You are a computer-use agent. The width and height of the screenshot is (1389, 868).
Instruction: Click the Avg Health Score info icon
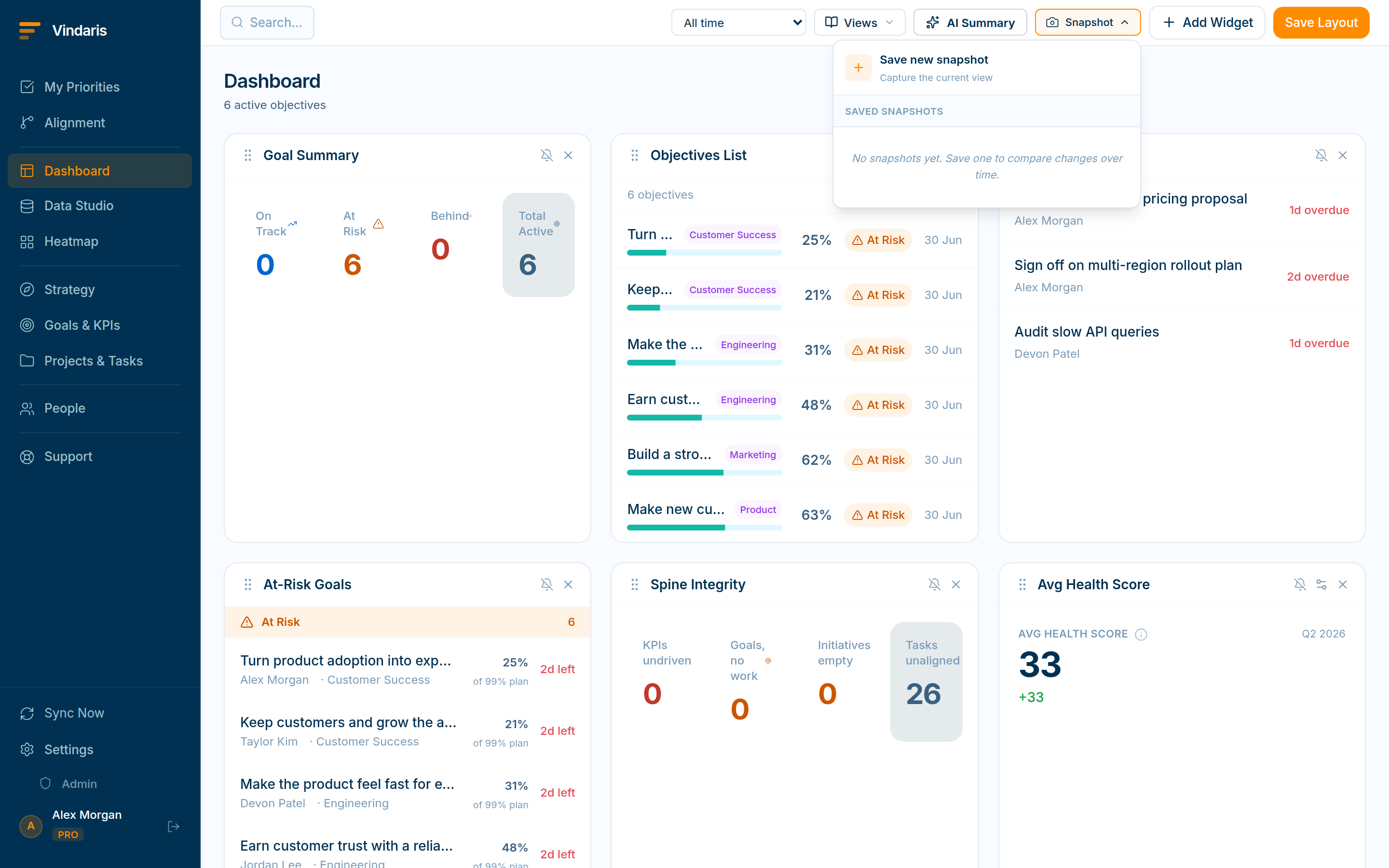coord(1141,634)
